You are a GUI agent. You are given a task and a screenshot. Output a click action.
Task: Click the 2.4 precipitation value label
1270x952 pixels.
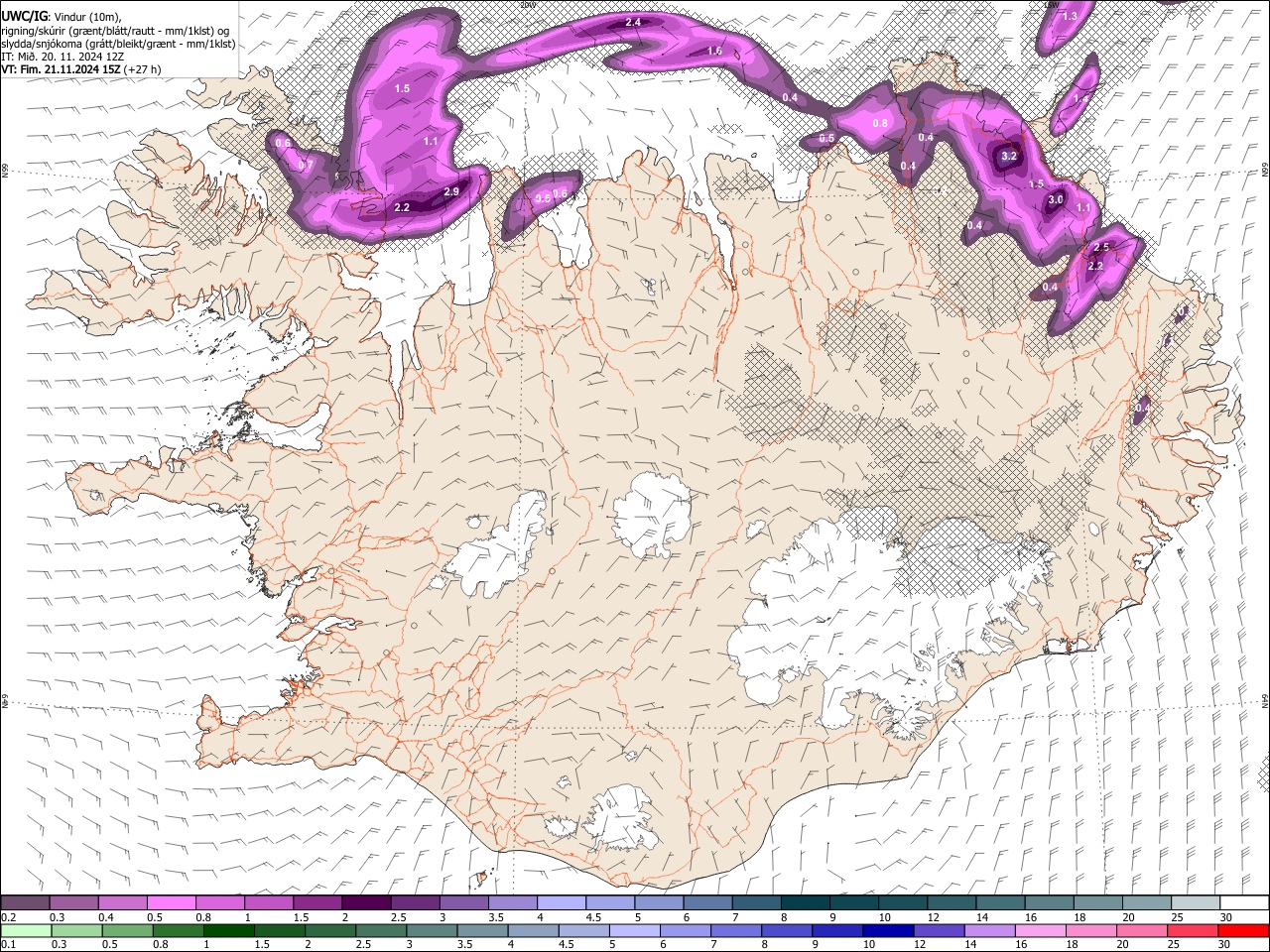click(633, 22)
